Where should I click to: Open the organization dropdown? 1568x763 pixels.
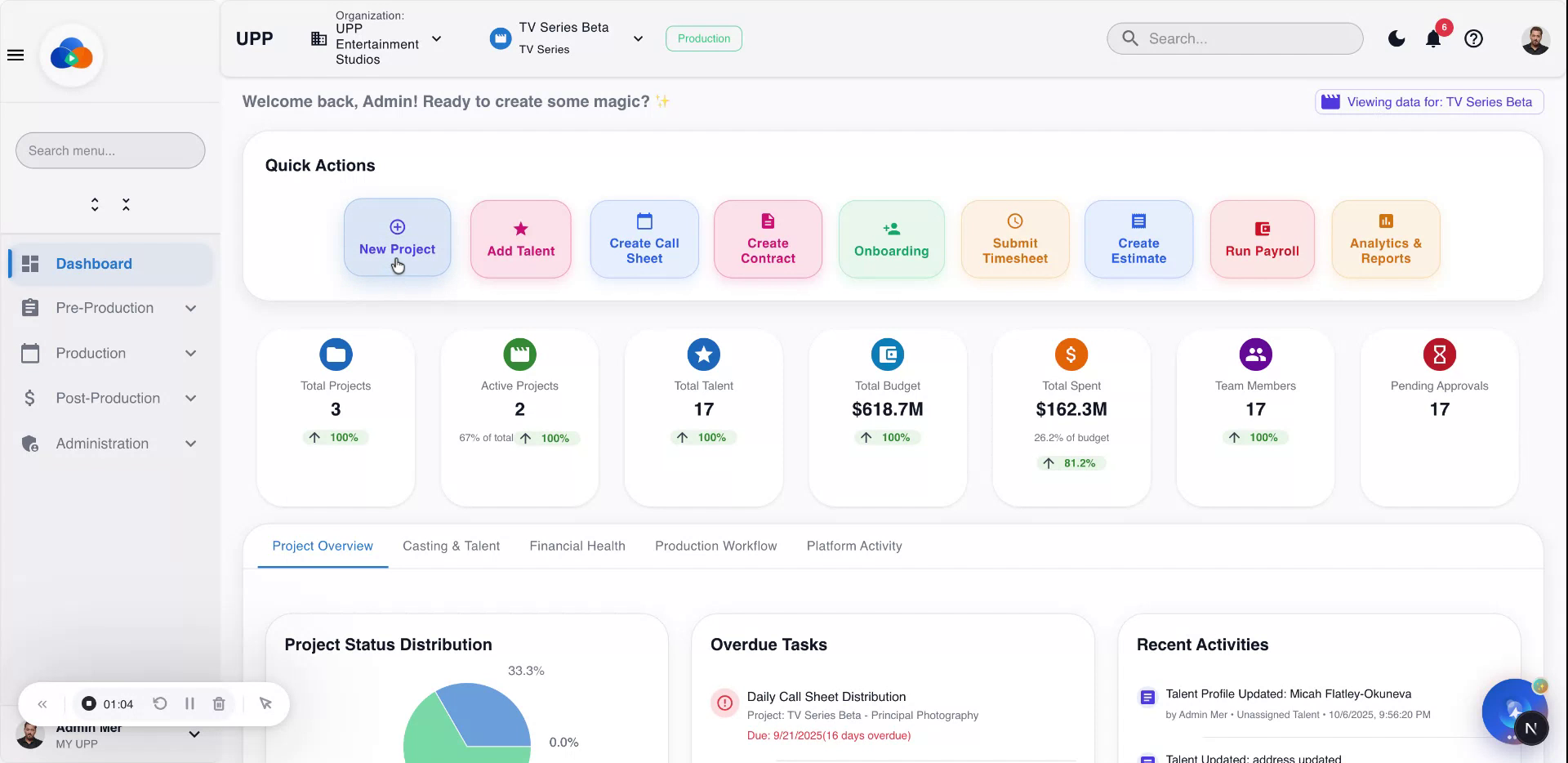pyautogui.click(x=436, y=38)
